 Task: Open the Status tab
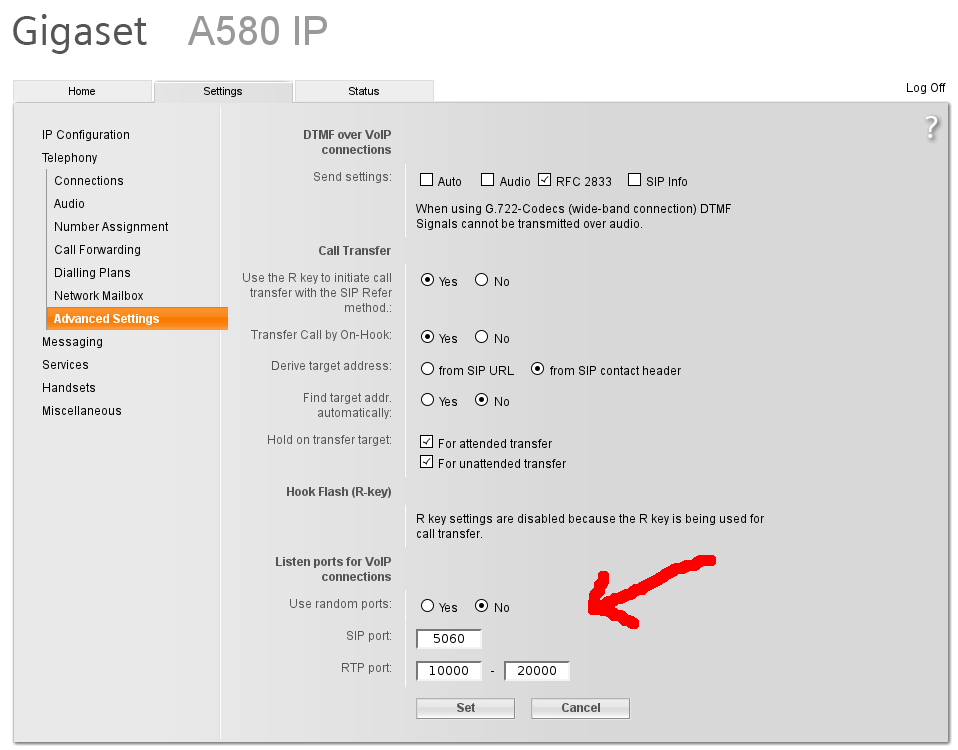click(364, 91)
